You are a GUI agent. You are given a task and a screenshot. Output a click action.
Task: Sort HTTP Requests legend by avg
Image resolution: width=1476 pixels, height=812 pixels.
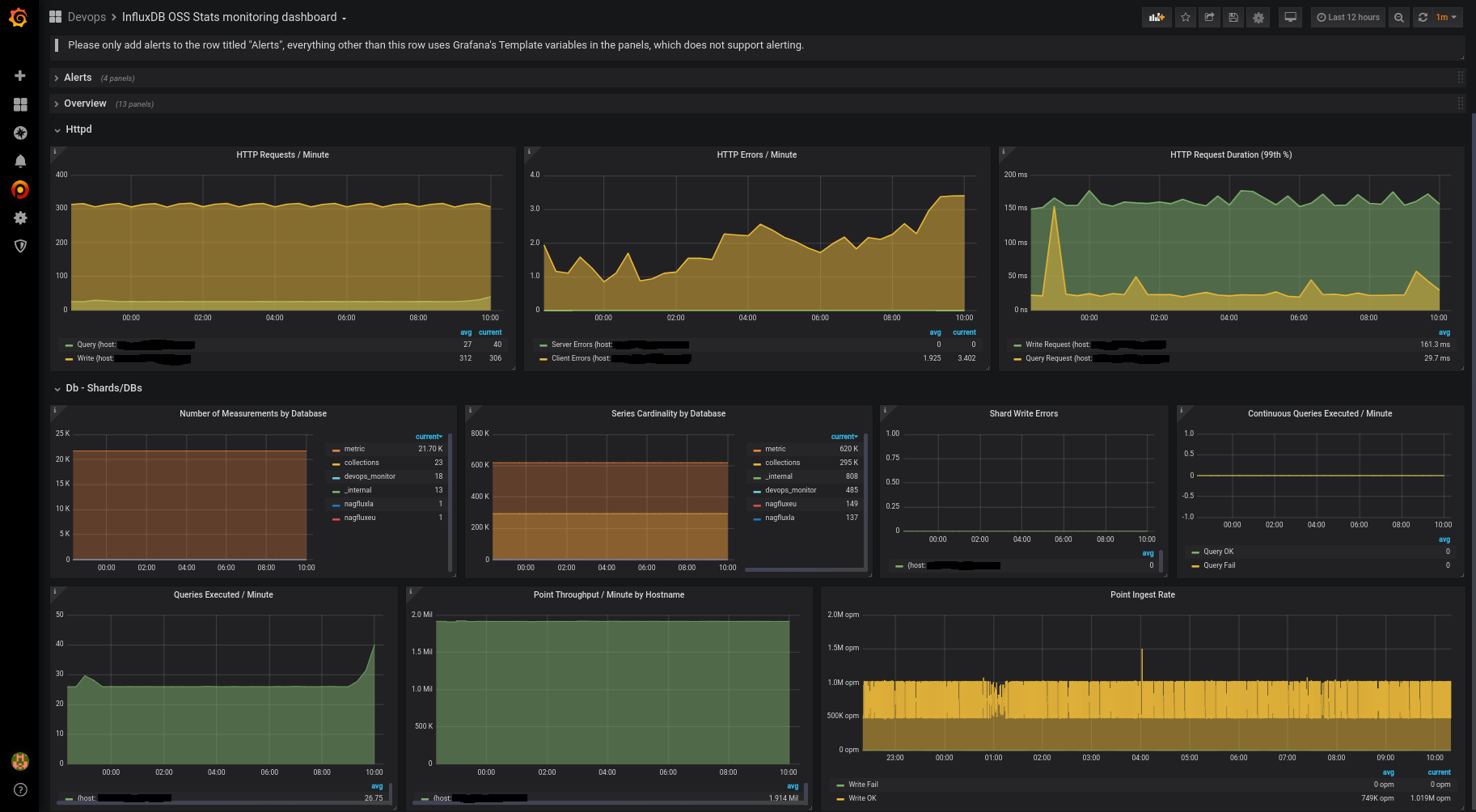[466, 332]
